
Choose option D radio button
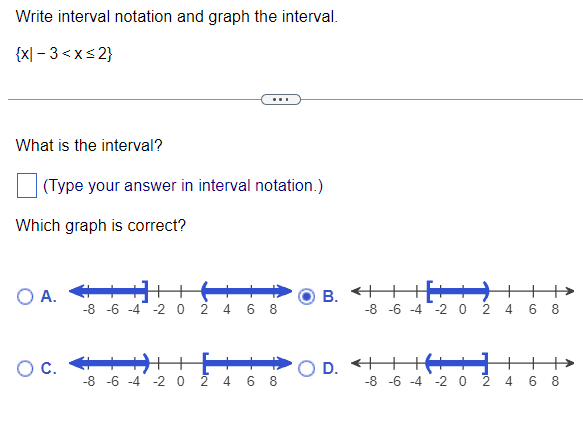[306, 368]
